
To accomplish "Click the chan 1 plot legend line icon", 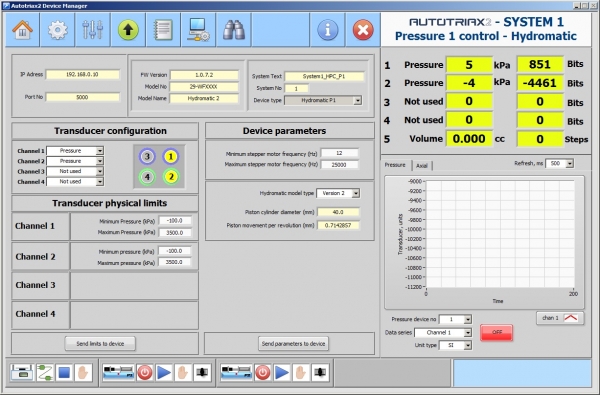I will (x=571, y=318).
